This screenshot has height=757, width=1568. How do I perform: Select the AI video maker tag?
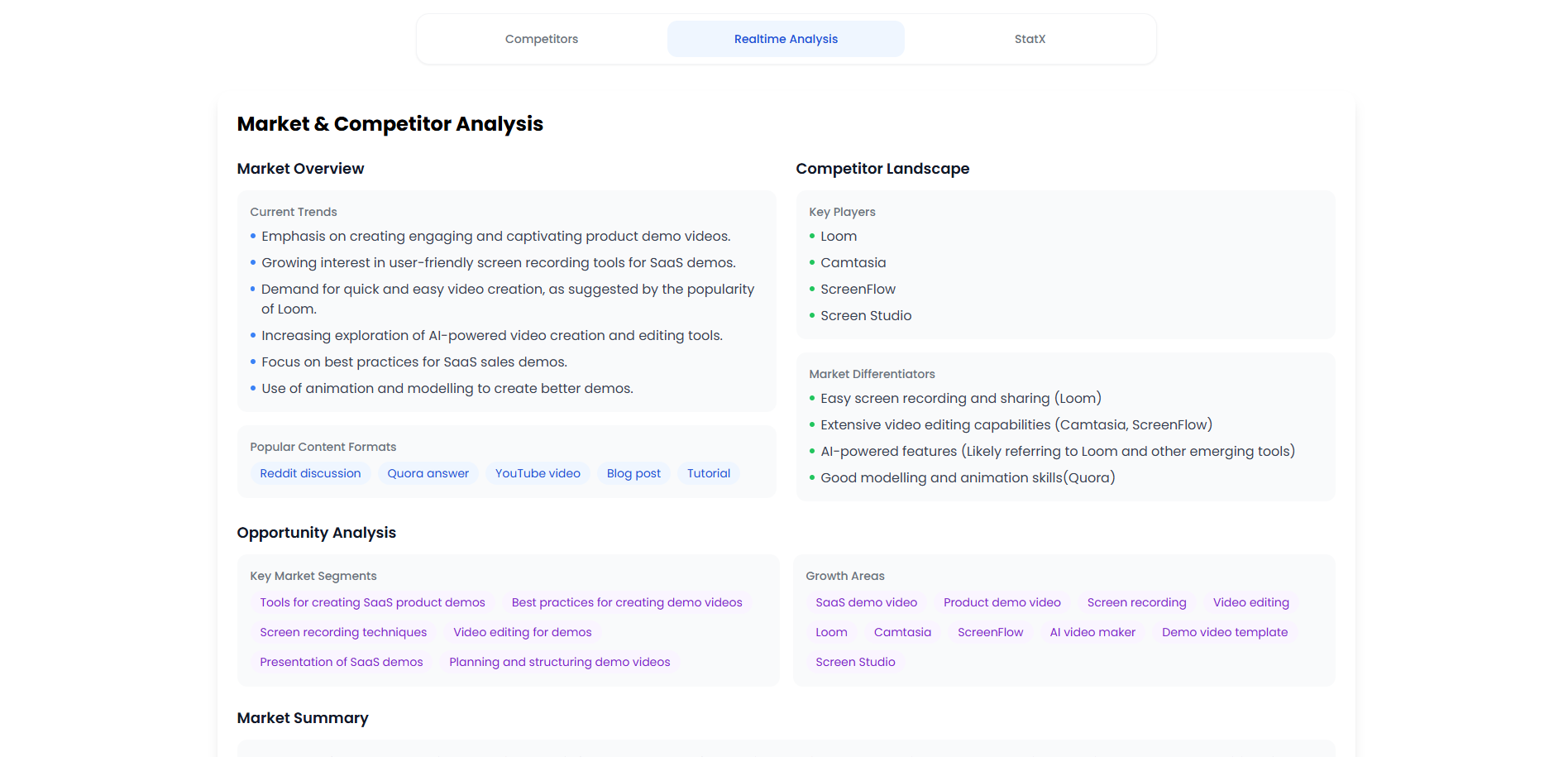pos(1092,632)
